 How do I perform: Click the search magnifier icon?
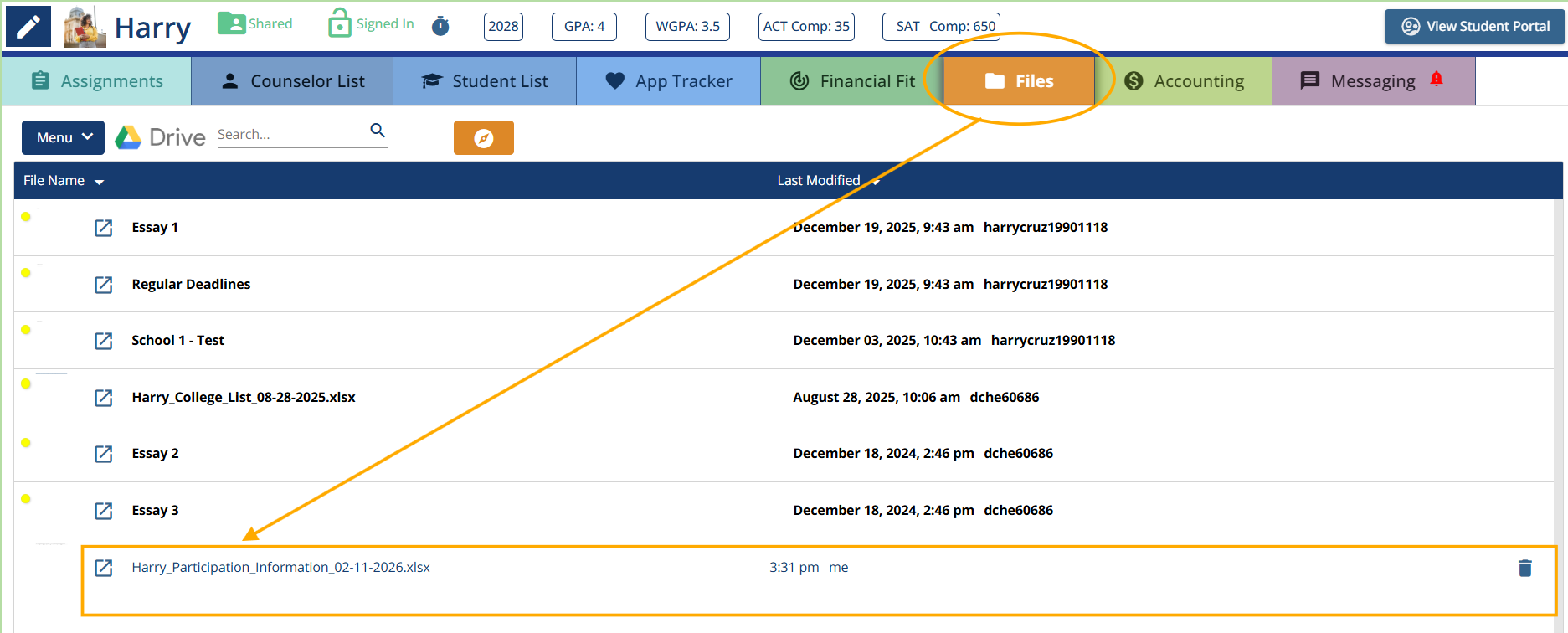click(378, 131)
